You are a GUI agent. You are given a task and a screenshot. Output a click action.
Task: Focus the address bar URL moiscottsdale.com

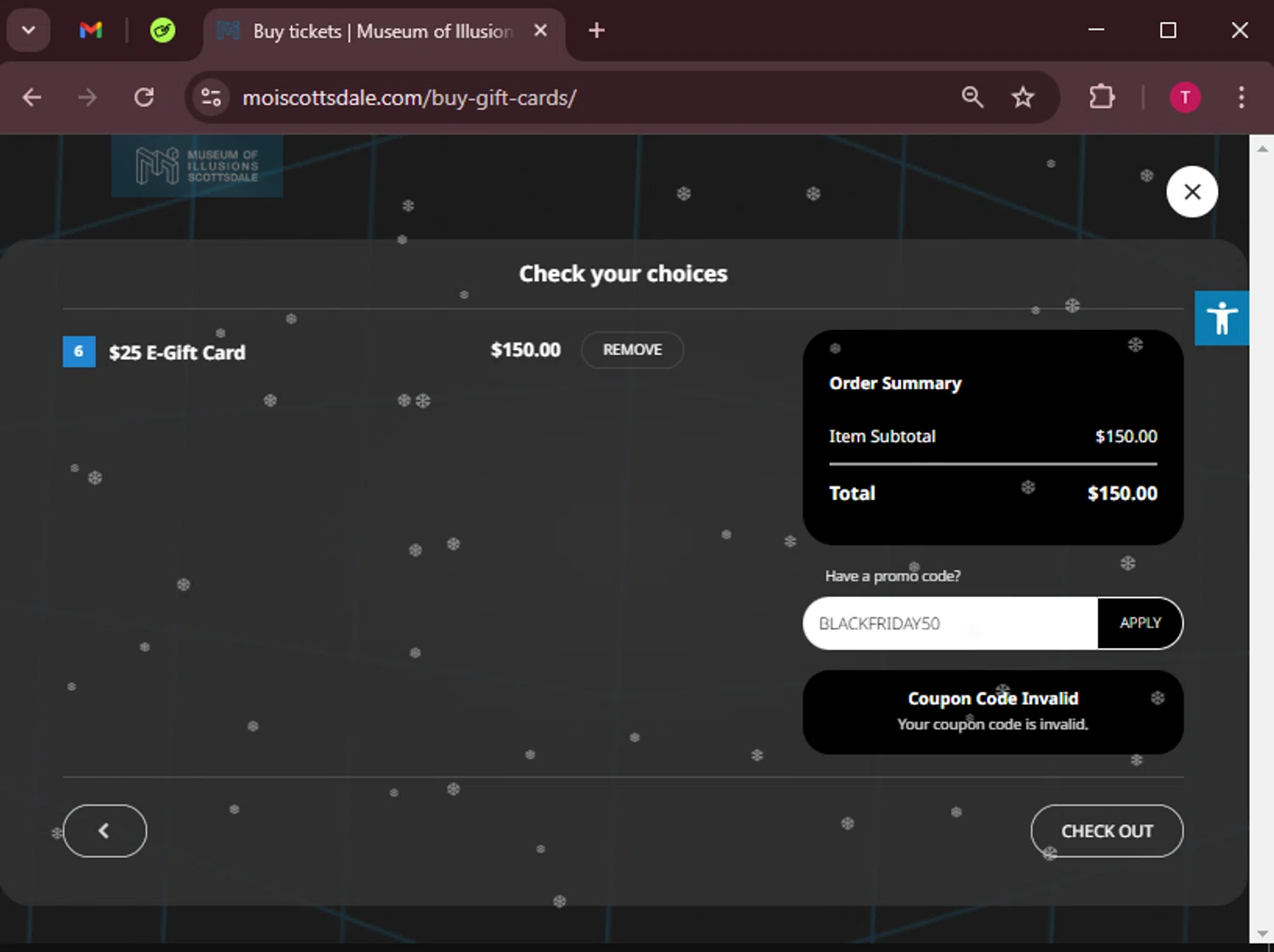(409, 98)
